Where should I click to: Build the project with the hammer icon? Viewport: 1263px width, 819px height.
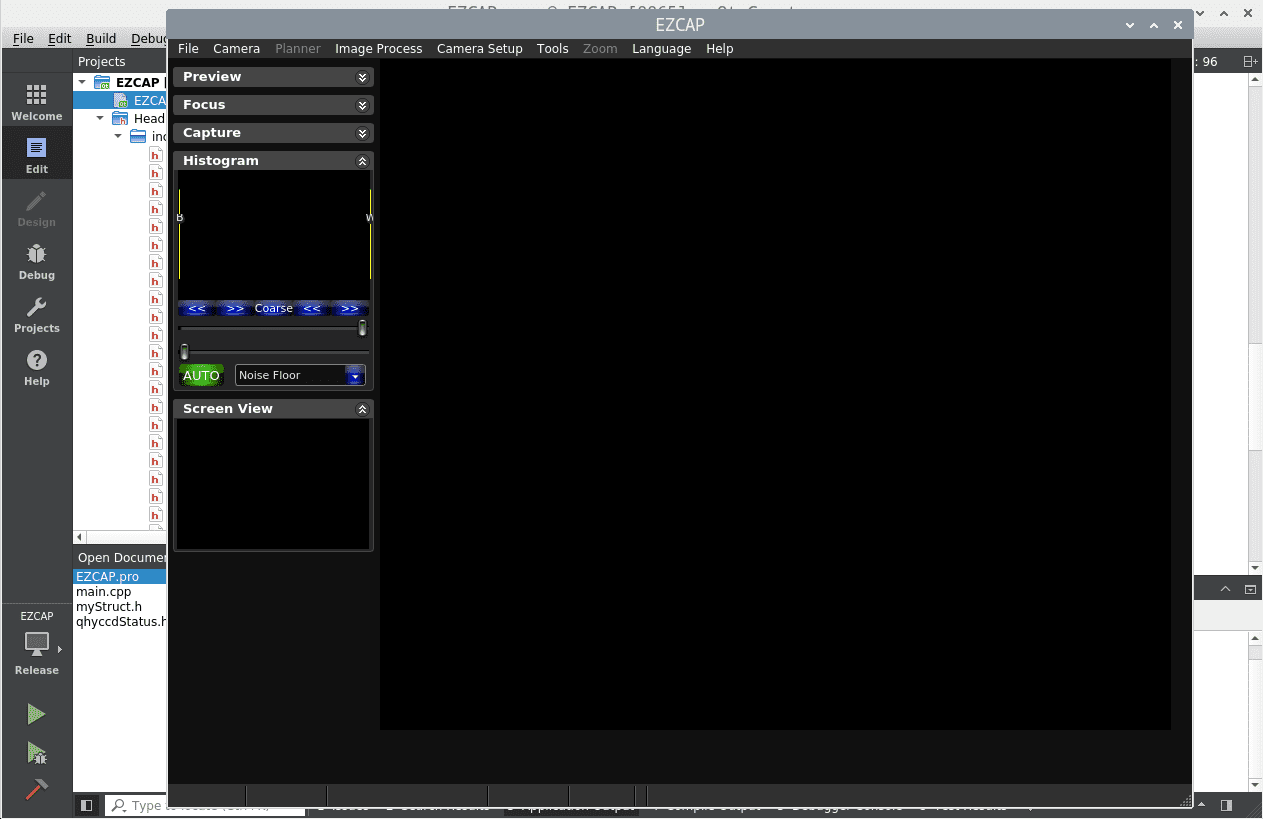pos(36,789)
